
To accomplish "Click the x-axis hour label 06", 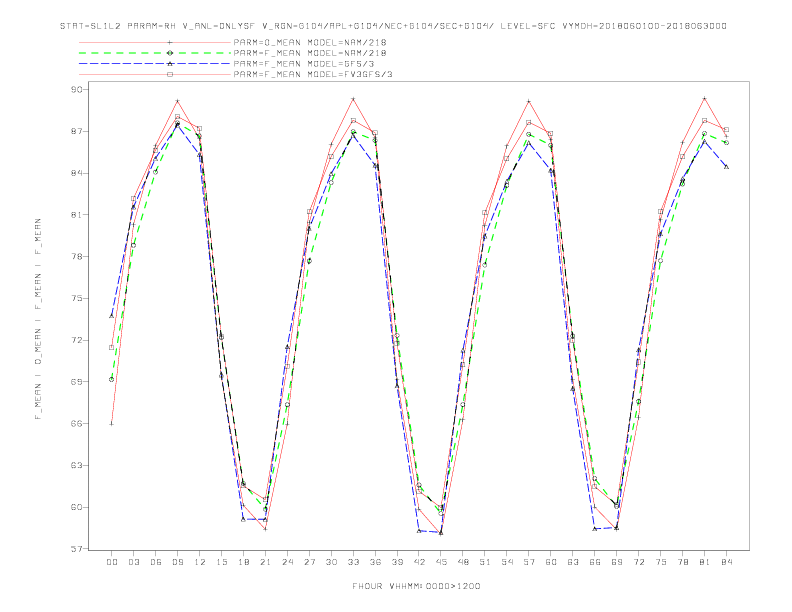I will click(x=156, y=562).
